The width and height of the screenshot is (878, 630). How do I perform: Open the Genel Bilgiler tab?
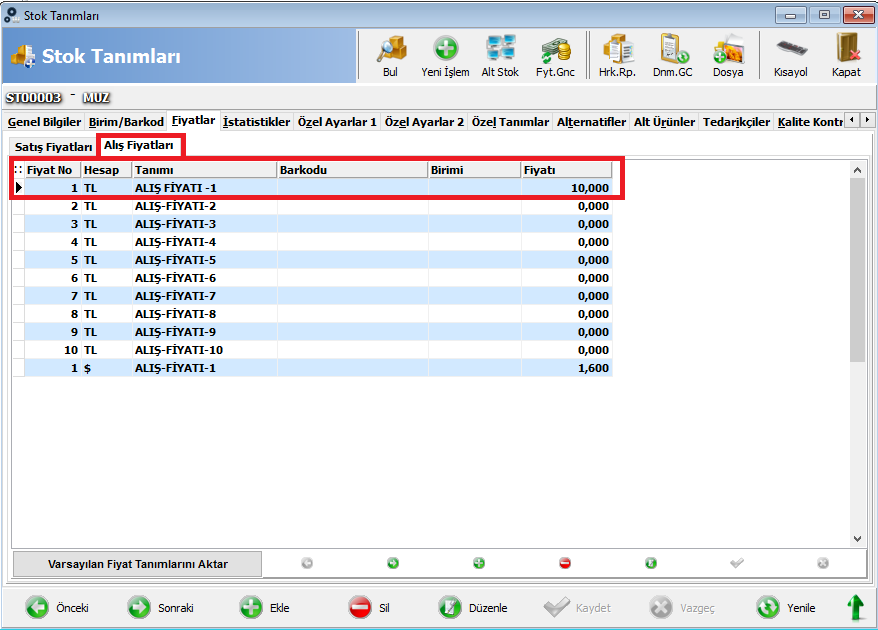click(44, 122)
